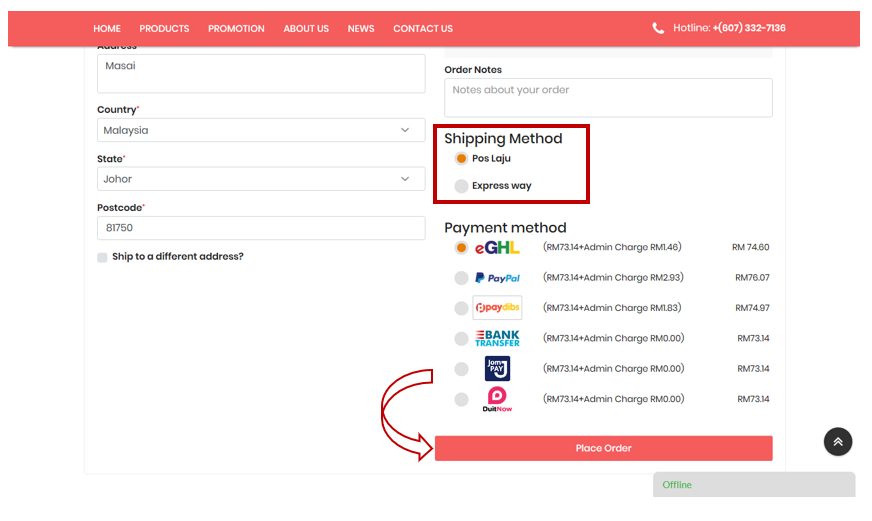Click the Order Notes text area

pyautogui.click(x=608, y=98)
